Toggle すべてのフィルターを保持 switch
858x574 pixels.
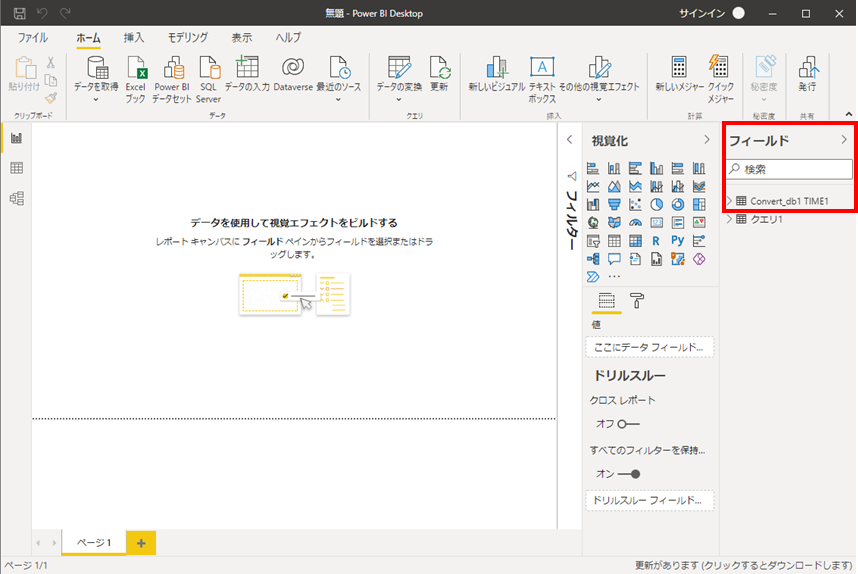point(627,474)
